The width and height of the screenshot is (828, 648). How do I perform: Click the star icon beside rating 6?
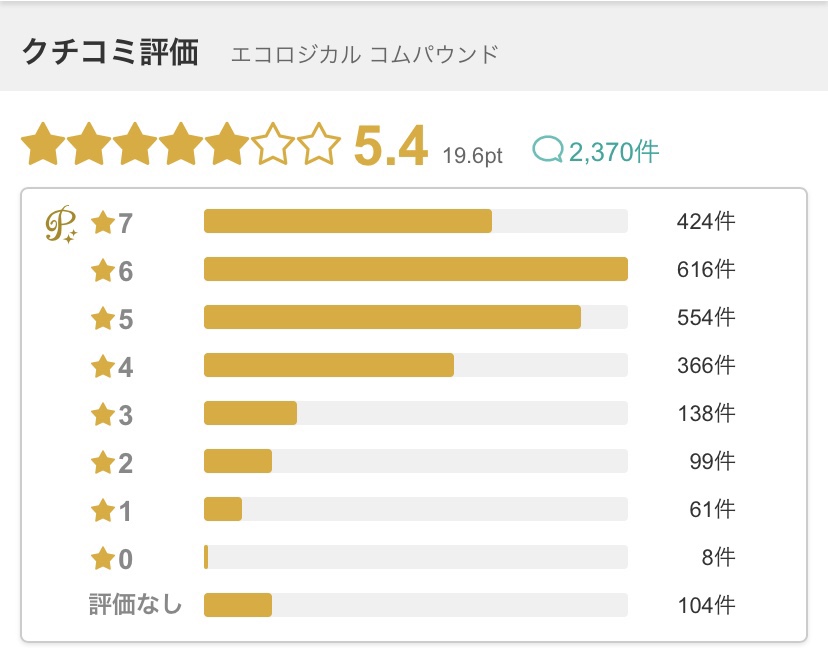[103, 271]
